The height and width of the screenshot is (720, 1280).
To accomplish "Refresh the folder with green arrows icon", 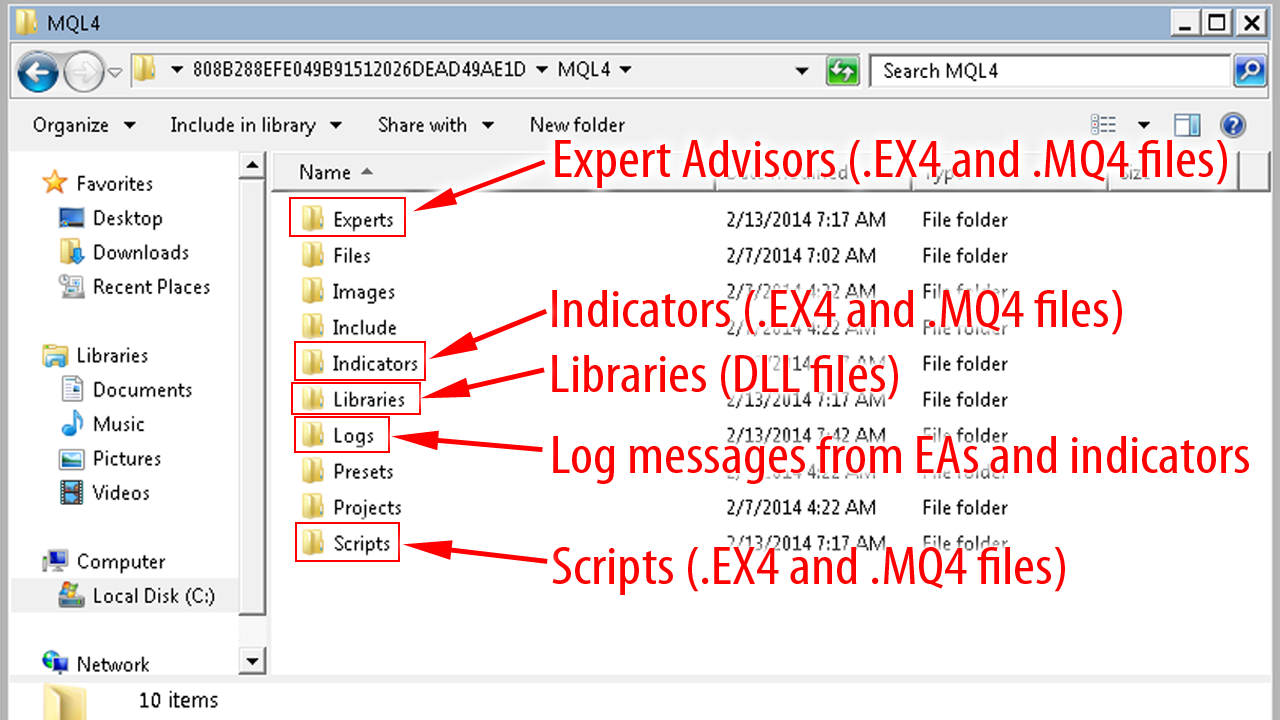I will (x=843, y=71).
